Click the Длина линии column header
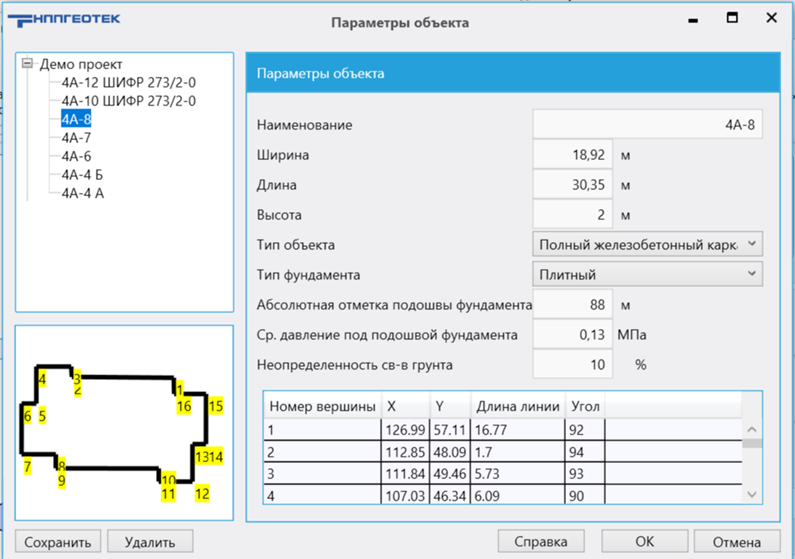The image size is (795, 559). 517,407
